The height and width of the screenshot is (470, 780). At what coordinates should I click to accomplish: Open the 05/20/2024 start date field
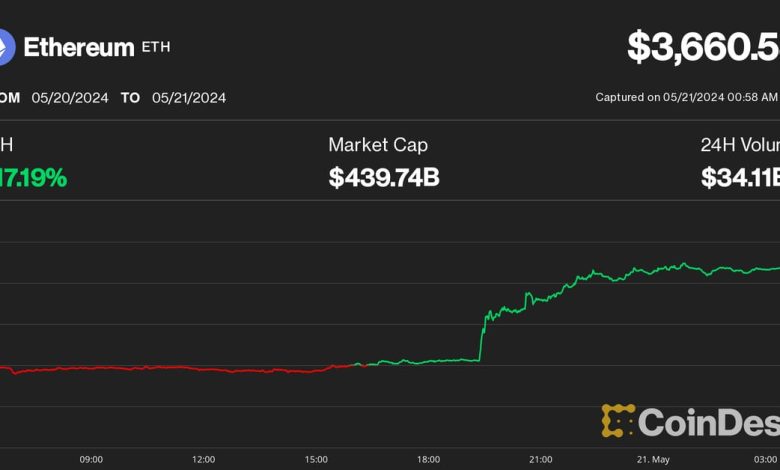(69, 98)
